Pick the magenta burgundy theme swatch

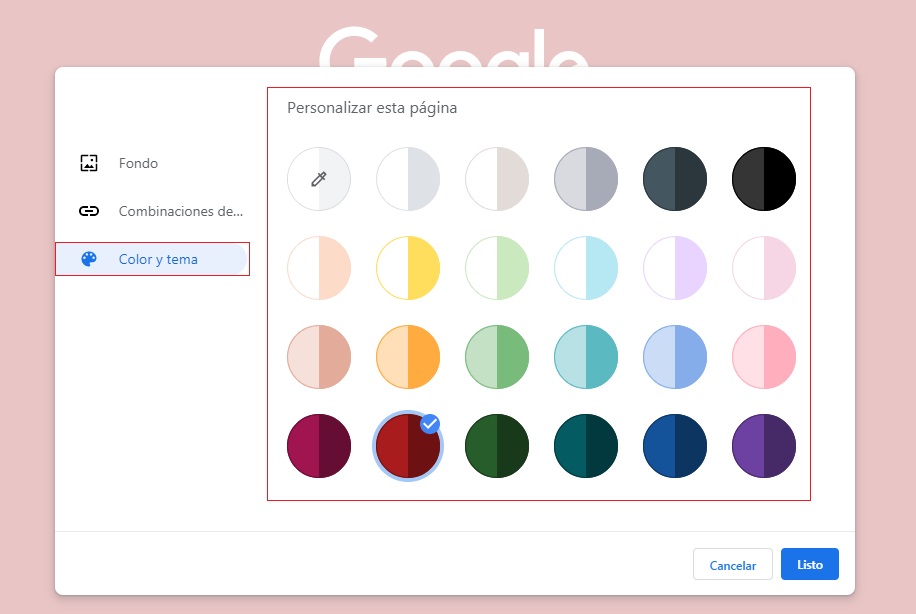[319, 446]
